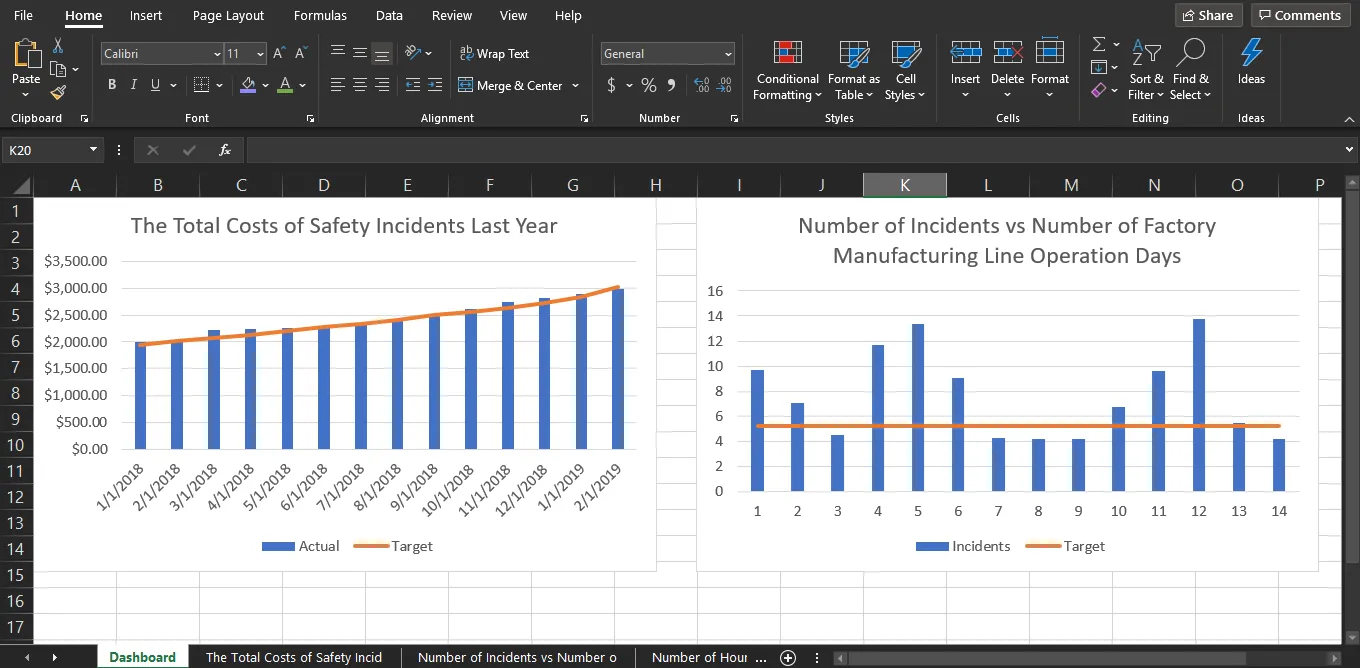Screen dimensions: 1360x668
Task: Click the Sort & Filter control
Action: (1146, 70)
